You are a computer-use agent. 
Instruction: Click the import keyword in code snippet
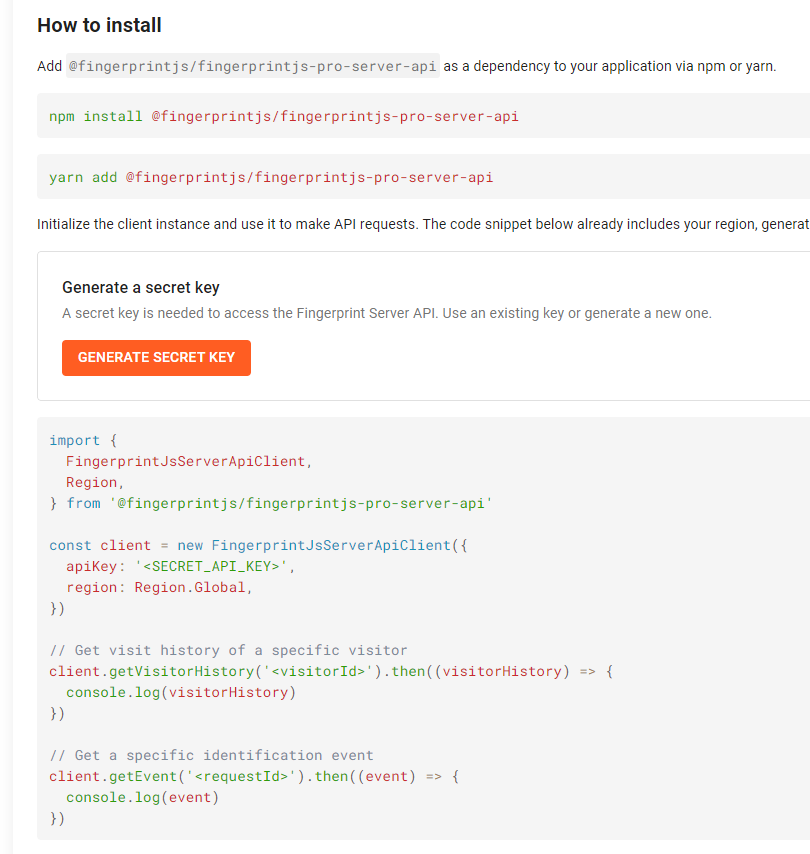click(x=74, y=441)
